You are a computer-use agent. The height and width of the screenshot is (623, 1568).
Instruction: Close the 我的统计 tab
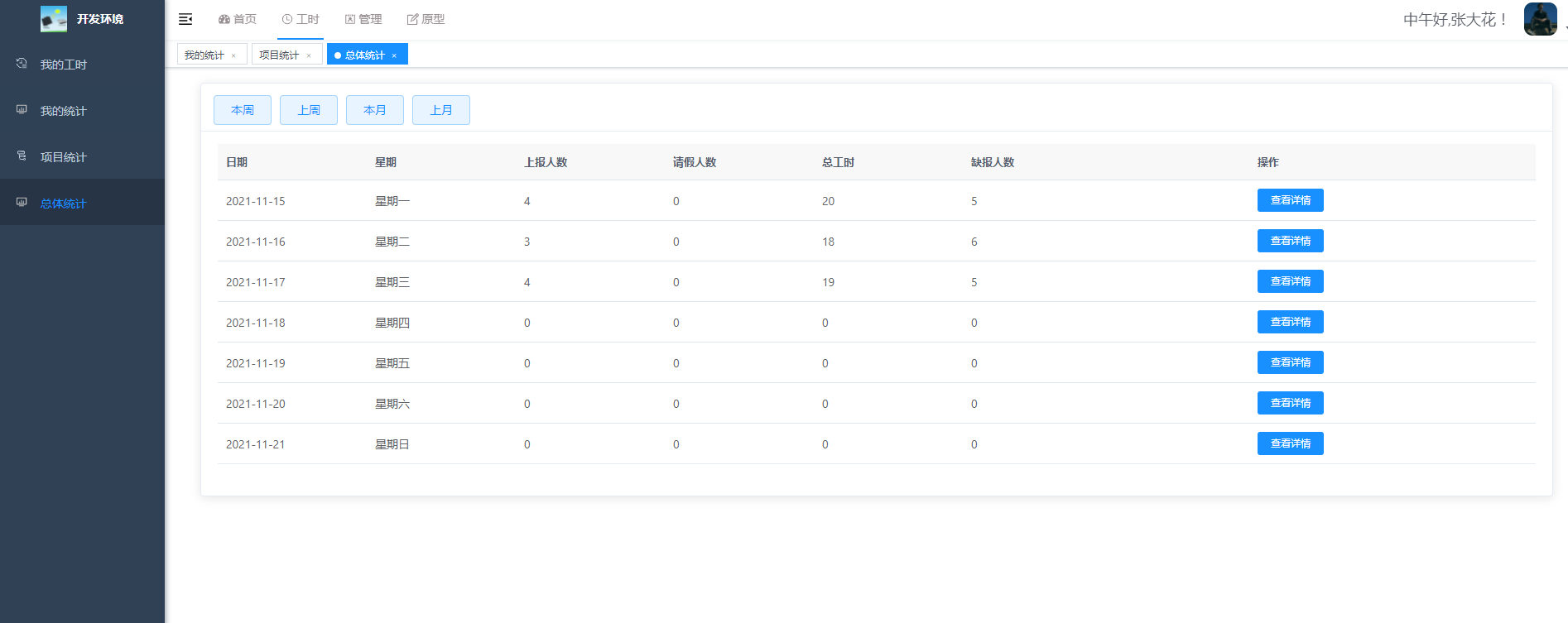pos(233,55)
